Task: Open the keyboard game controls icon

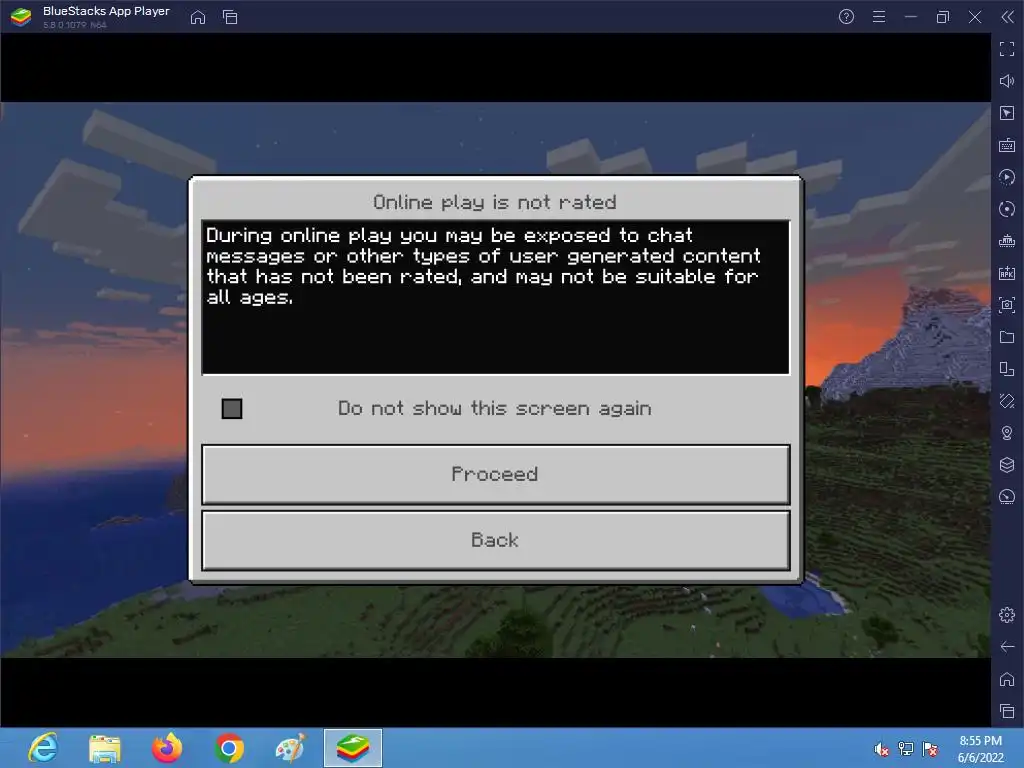Action: tap(1006, 145)
